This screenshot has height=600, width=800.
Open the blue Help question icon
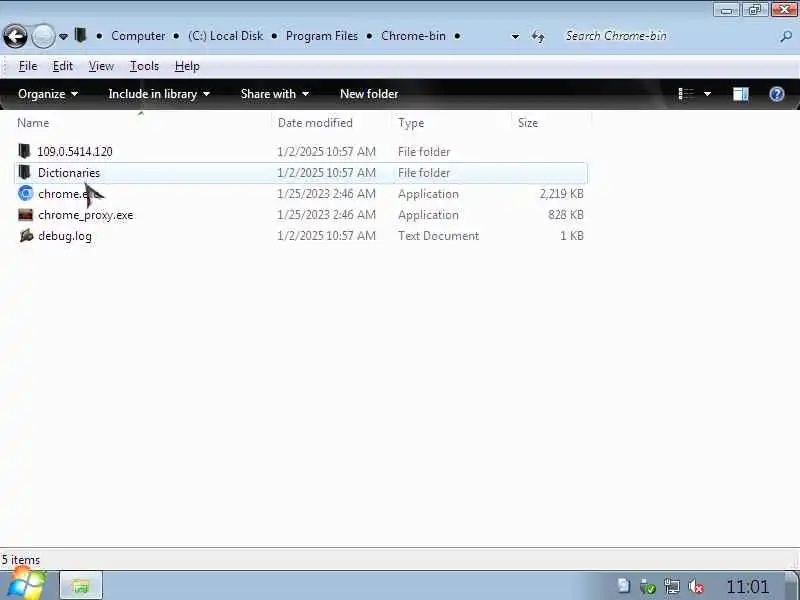777,94
